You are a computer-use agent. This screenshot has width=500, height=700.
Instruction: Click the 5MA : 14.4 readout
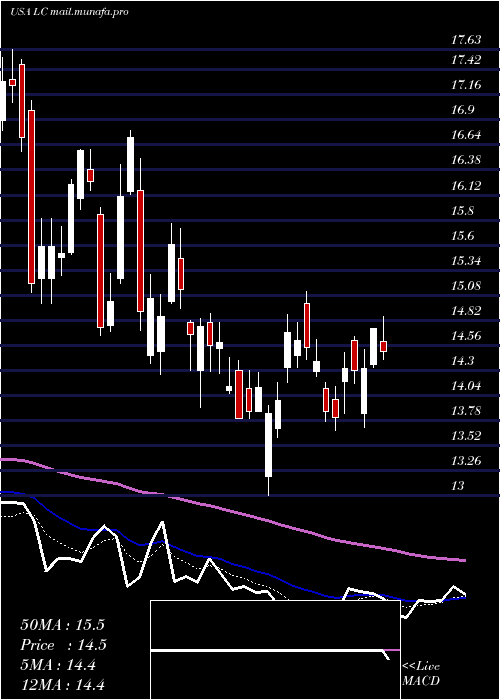58,665
